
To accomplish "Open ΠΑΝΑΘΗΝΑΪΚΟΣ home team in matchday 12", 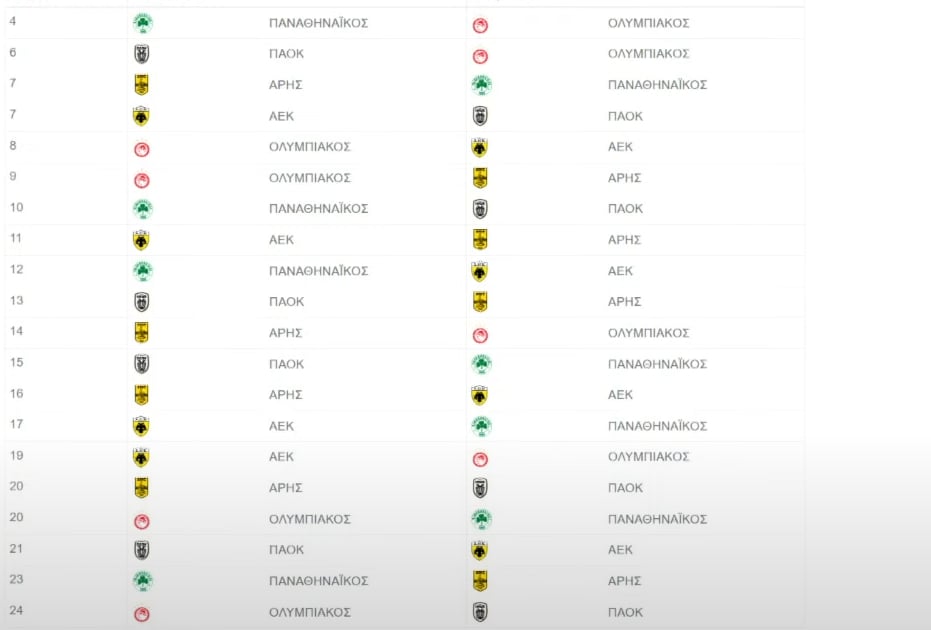I will tap(318, 271).
